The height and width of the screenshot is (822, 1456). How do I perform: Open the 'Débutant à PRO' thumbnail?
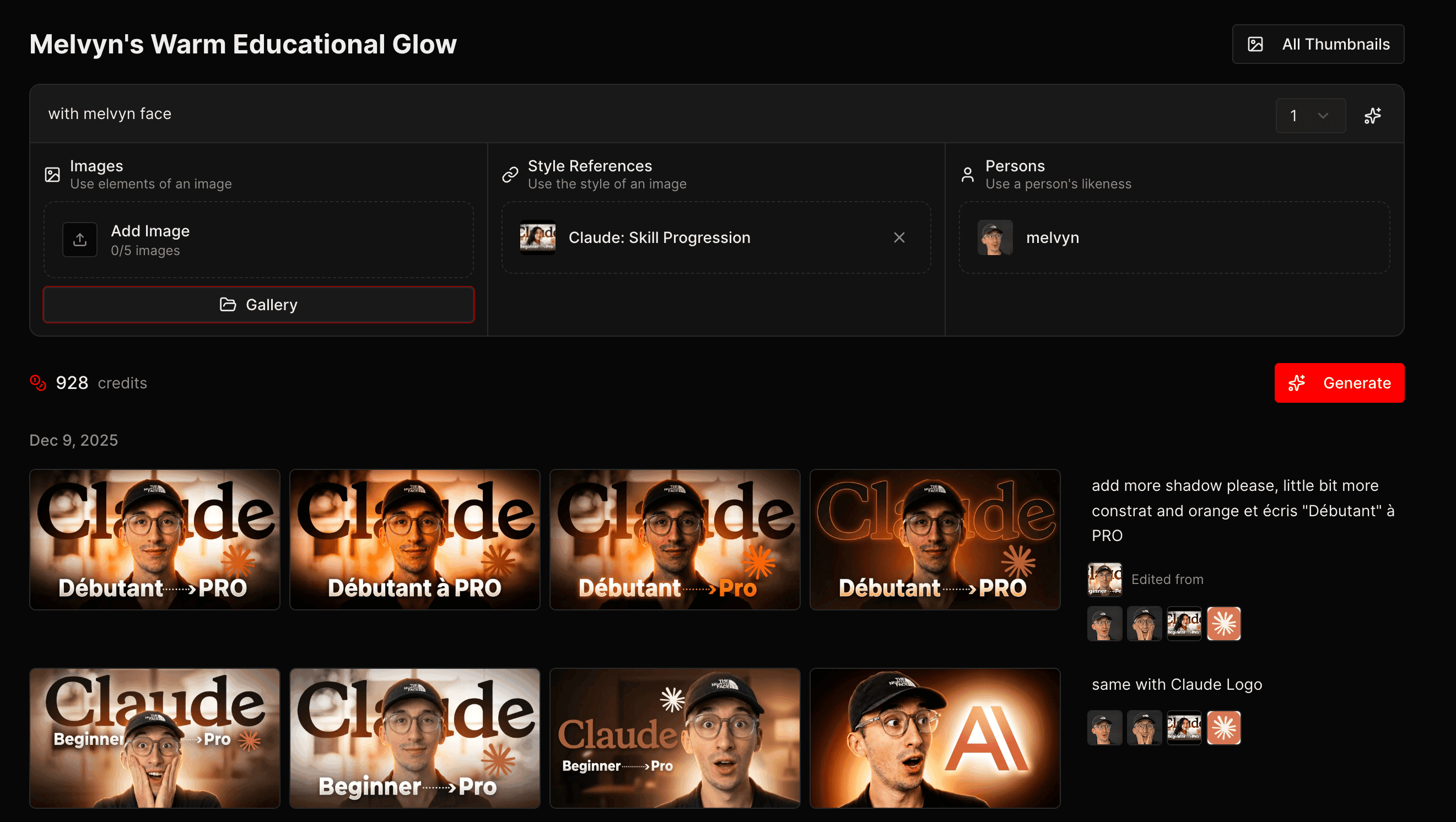tap(414, 539)
